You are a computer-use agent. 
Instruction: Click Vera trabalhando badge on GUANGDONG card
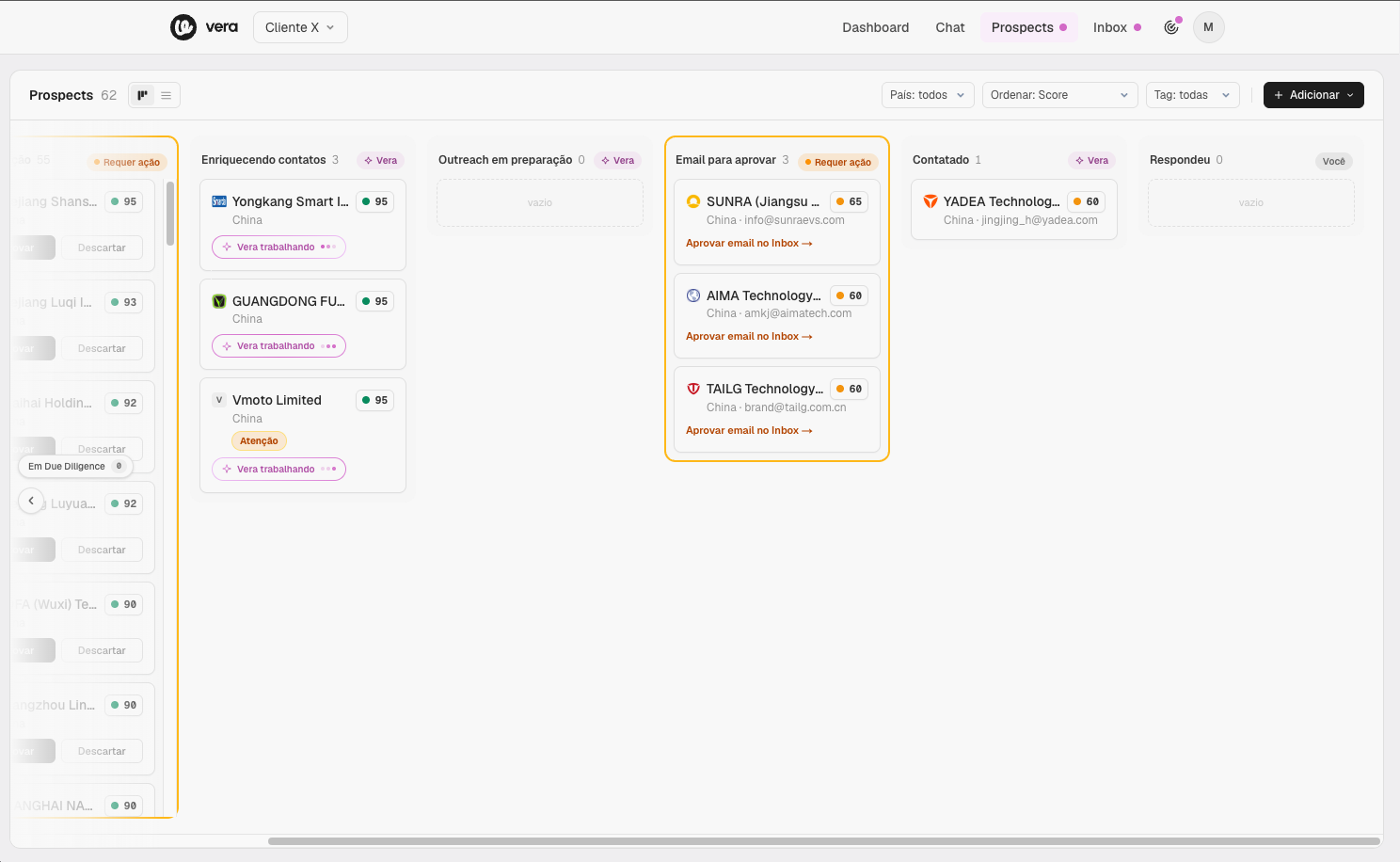pyautogui.click(x=278, y=346)
